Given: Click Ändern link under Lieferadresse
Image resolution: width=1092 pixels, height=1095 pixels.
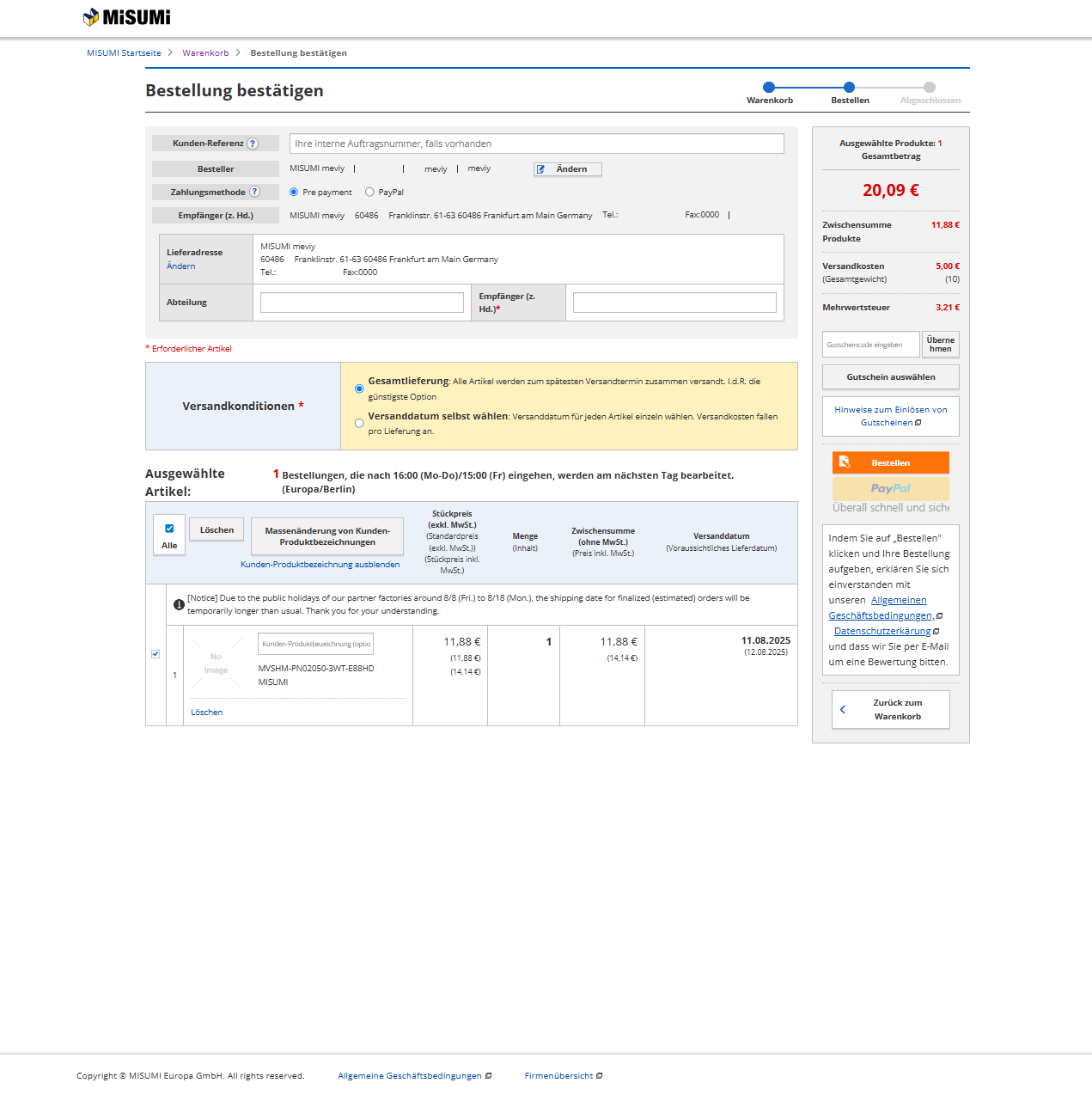Looking at the screenshot, I should 180,266.
